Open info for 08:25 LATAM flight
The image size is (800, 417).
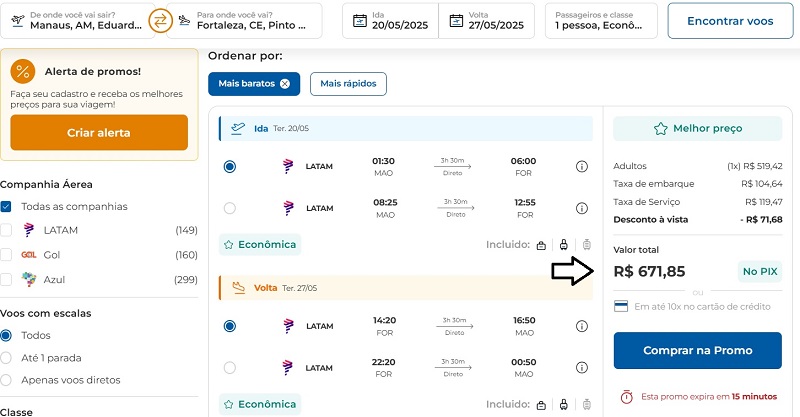pos(582,208)
